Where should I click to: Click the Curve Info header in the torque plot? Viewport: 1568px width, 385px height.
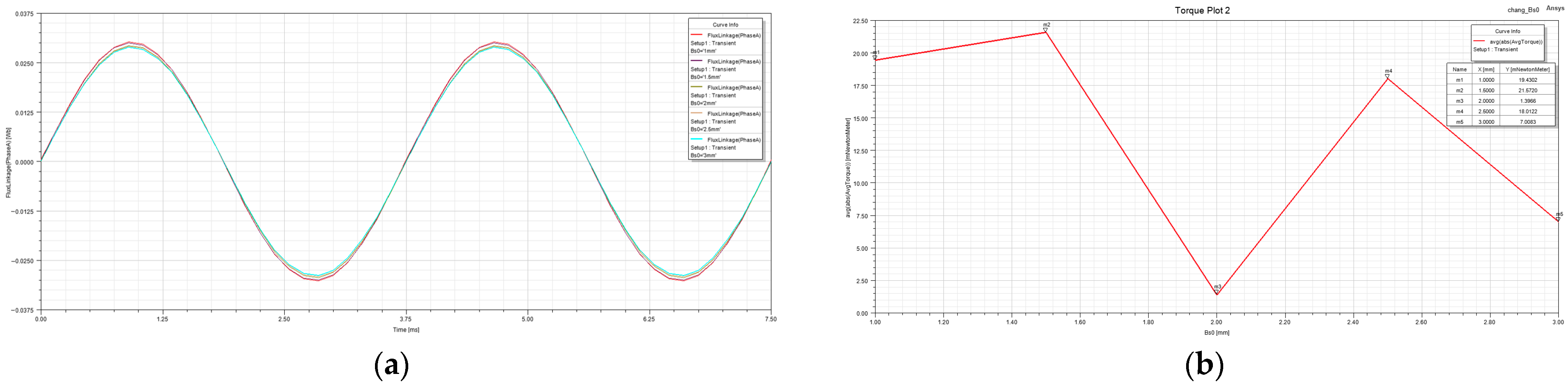pyautogui.click(x=1508, y=31)
